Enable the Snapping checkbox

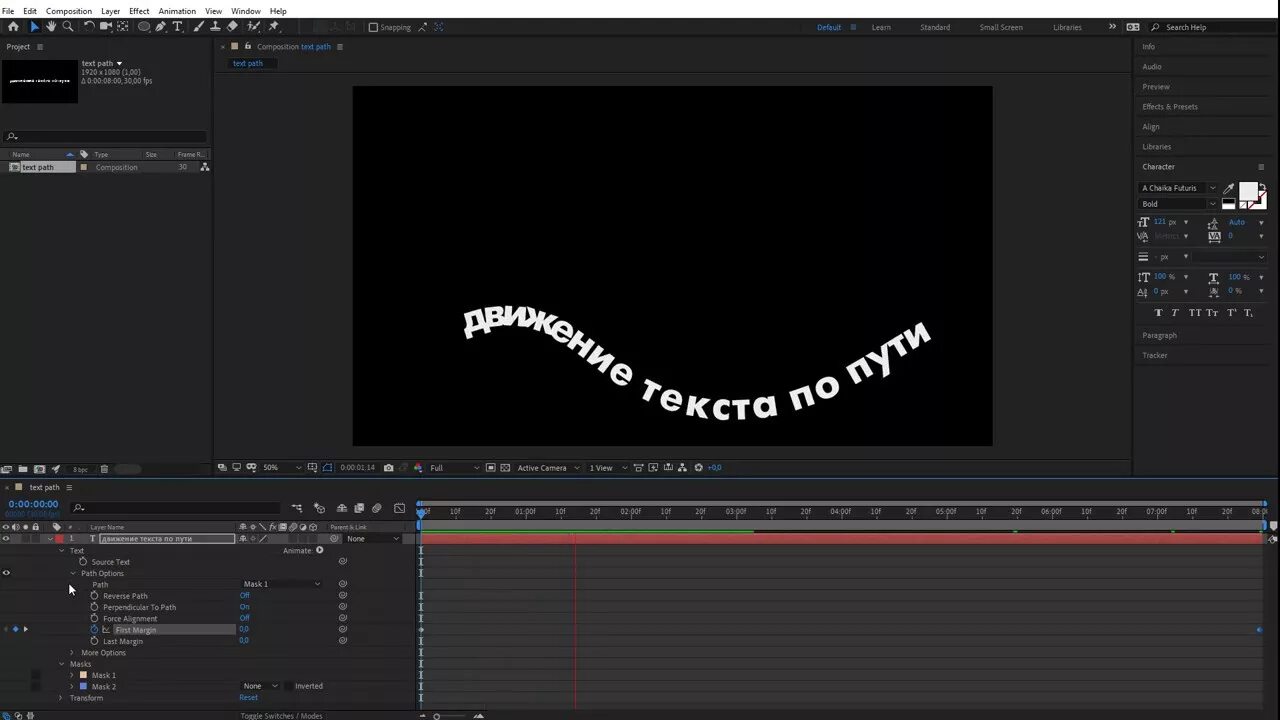tap(373, 27)
